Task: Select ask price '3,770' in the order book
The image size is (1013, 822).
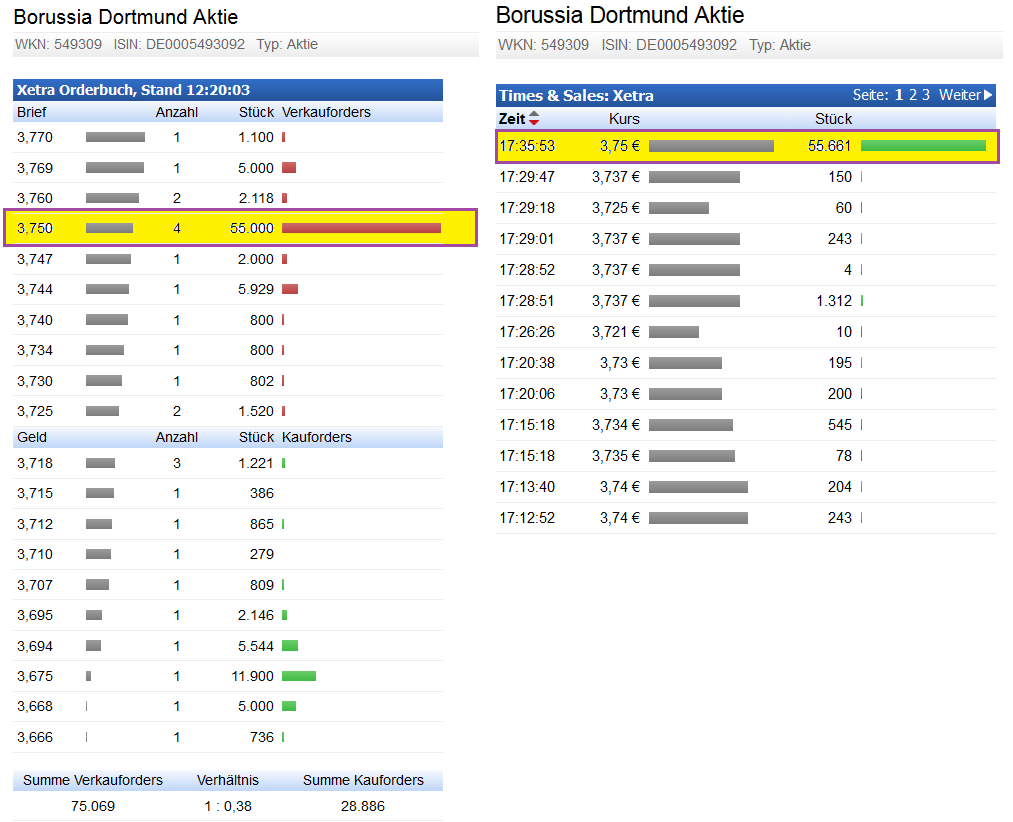Action: point(35,137)
